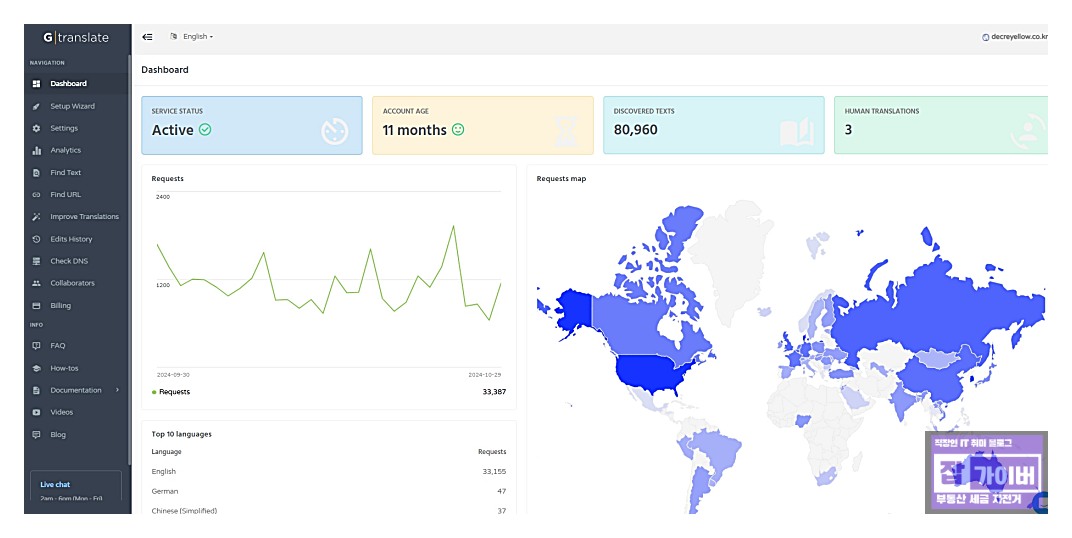Click the Discovered Texts open book icon
This screenshot has width=1072, height=538.
click(x=796, y=131)
